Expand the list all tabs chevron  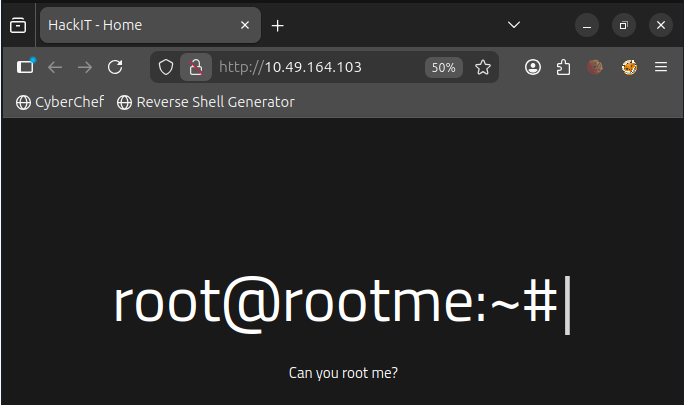(x=514, y=25)
